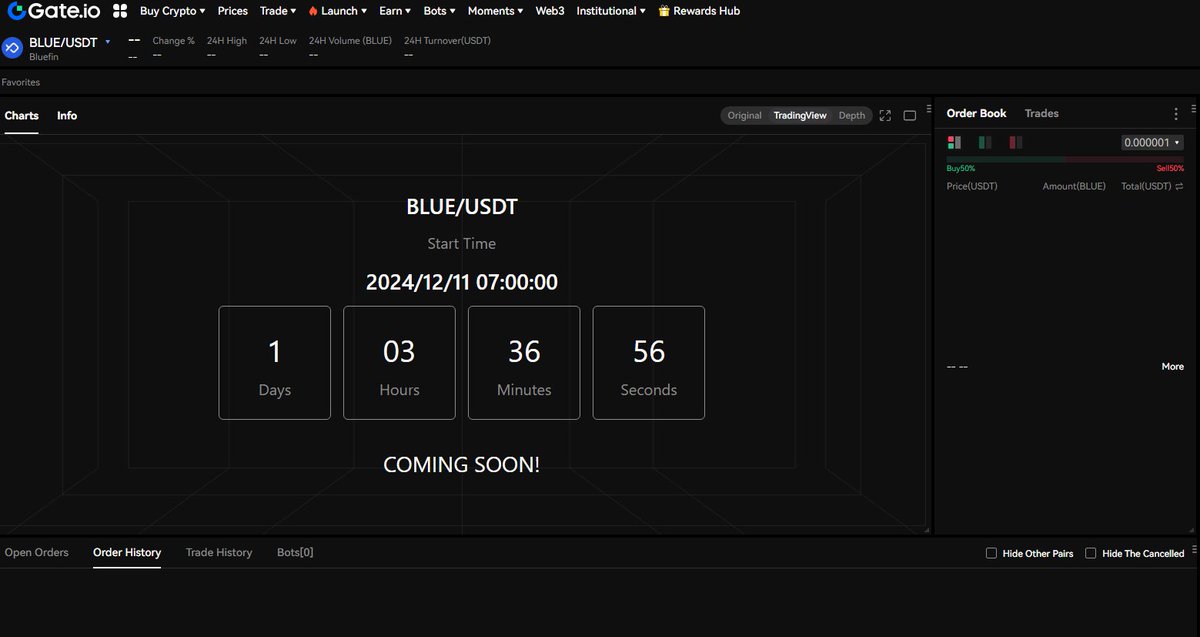Show combined buy and sell order book view
This screenshot has width=1200, height=637.
pos(954,143)
